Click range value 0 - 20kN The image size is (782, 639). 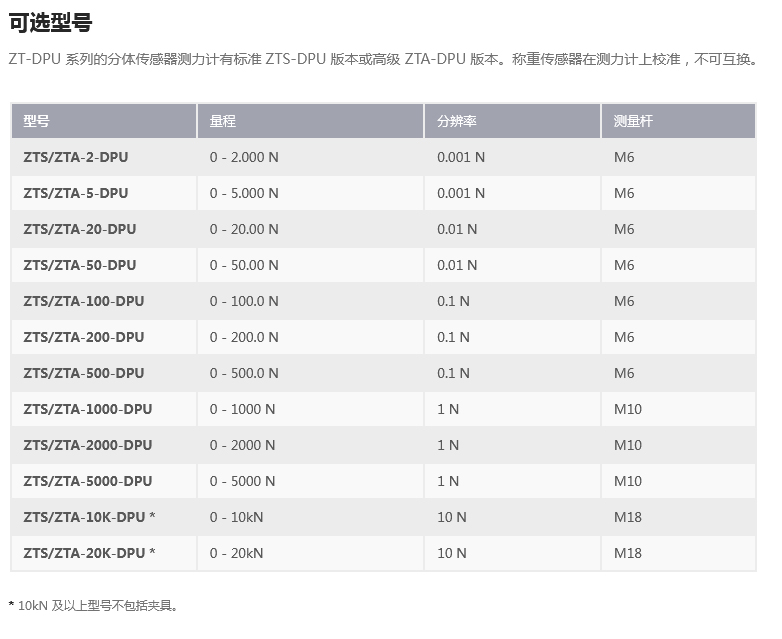coord(236,553)
